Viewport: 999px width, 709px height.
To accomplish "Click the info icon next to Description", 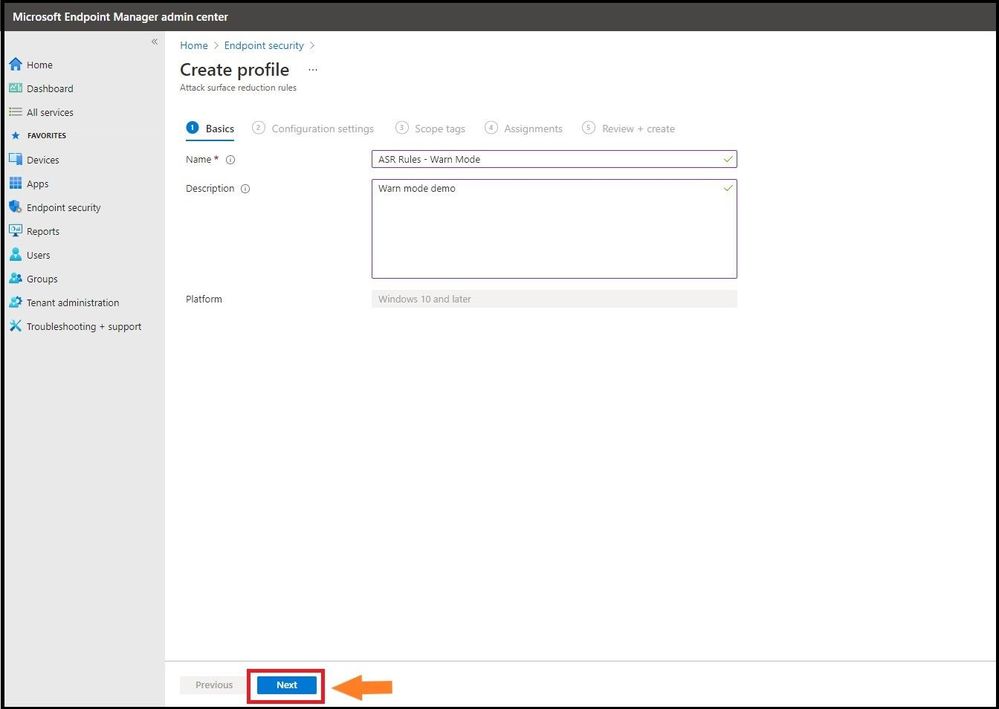I will (245, 189).
